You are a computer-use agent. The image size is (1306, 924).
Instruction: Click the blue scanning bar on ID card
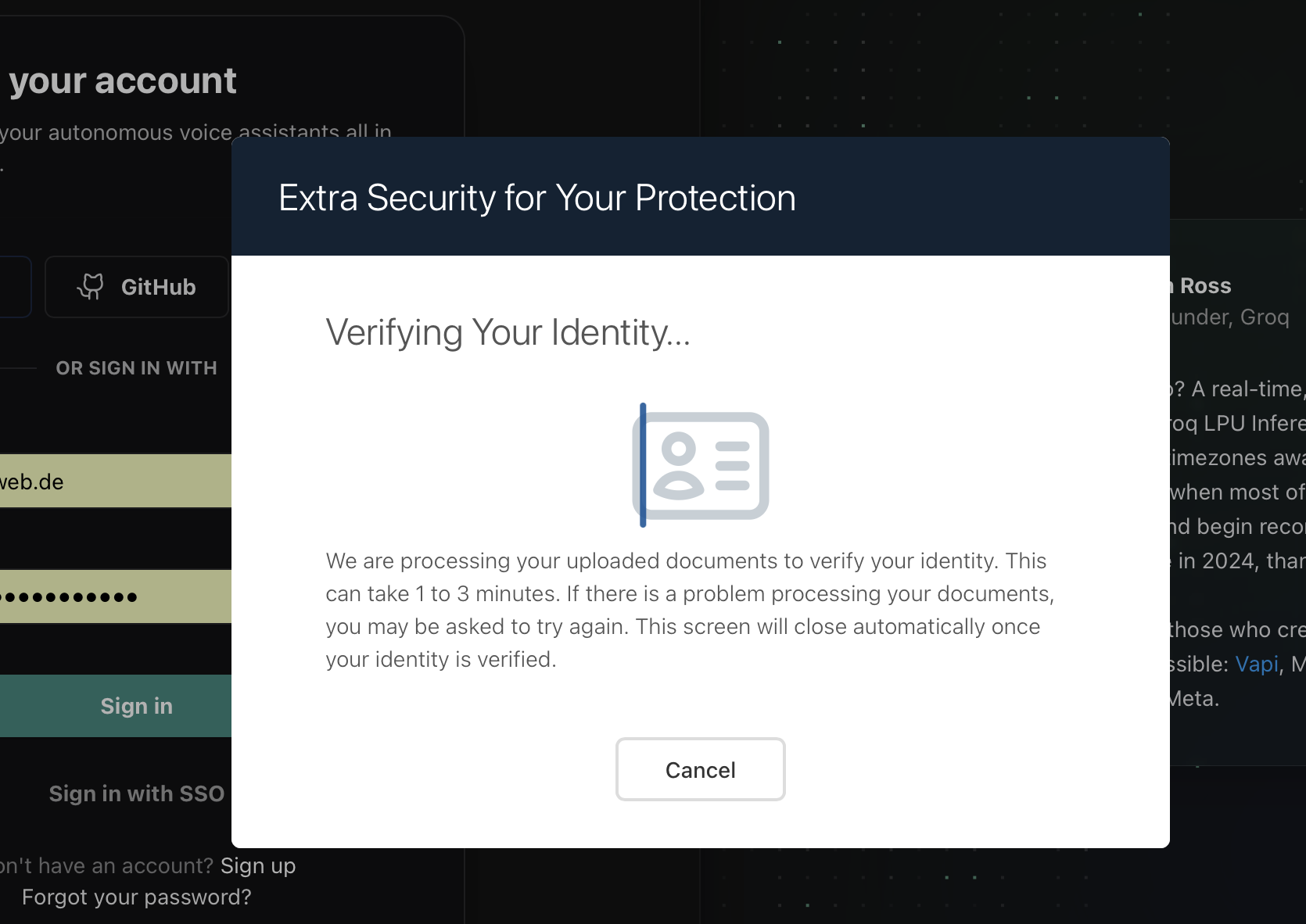[x=643, y=465]
